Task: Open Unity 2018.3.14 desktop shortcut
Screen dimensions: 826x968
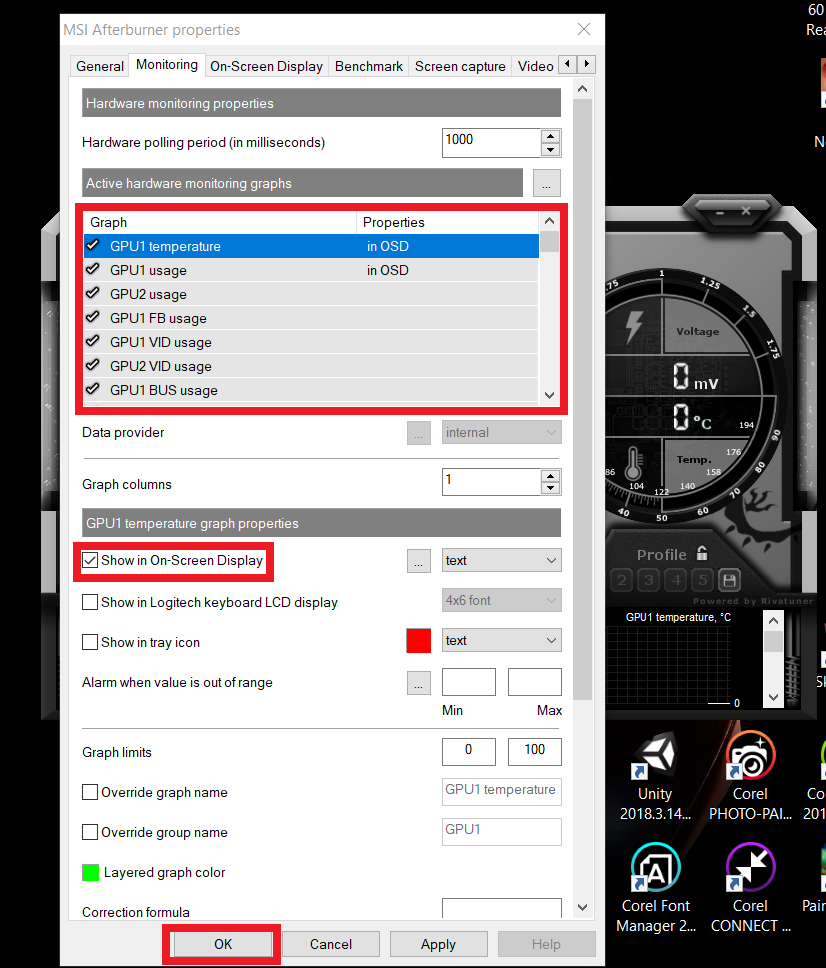Action: click(655, 775)
